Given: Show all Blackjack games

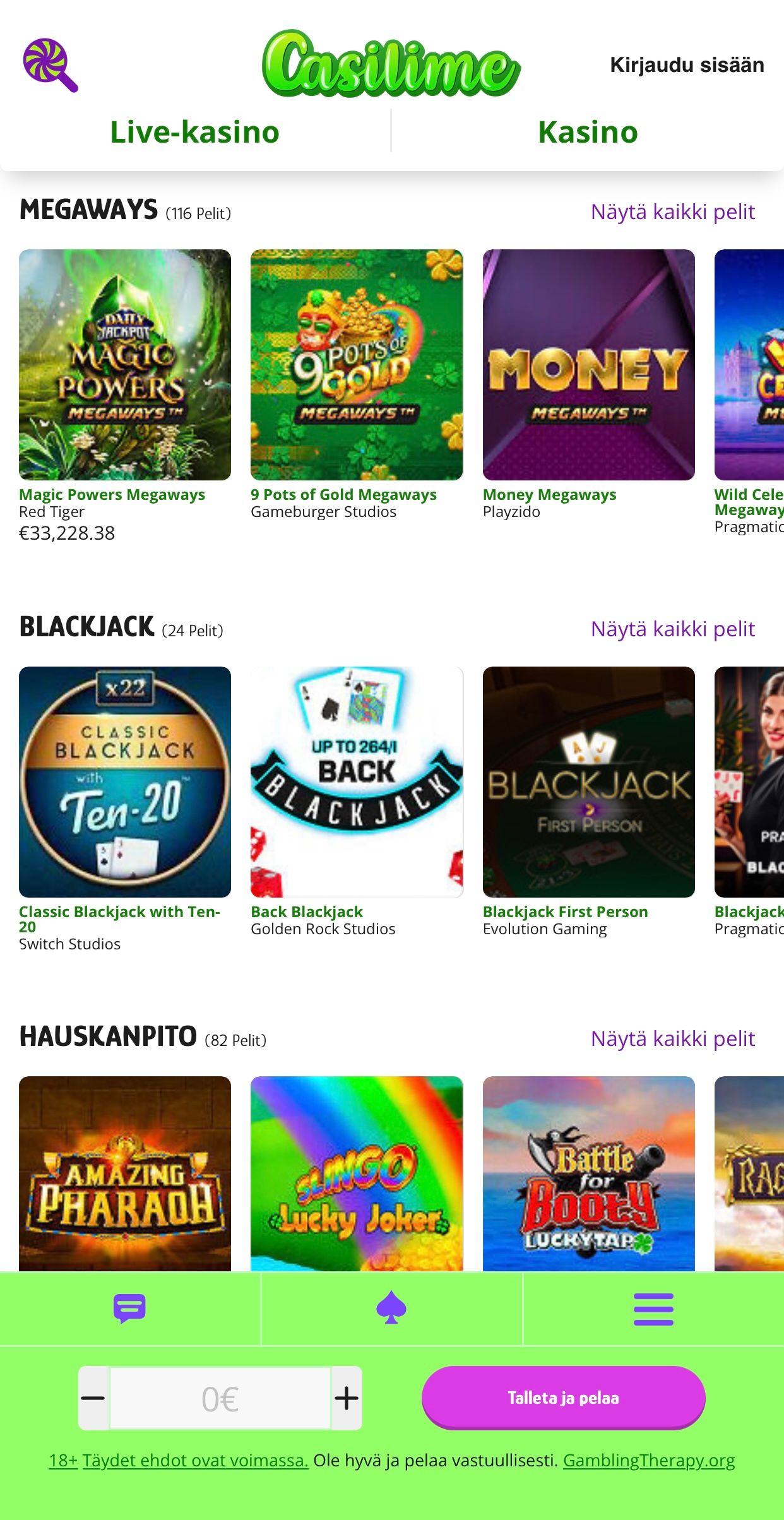Looking at the screenshot, I should tap(672, 629).
